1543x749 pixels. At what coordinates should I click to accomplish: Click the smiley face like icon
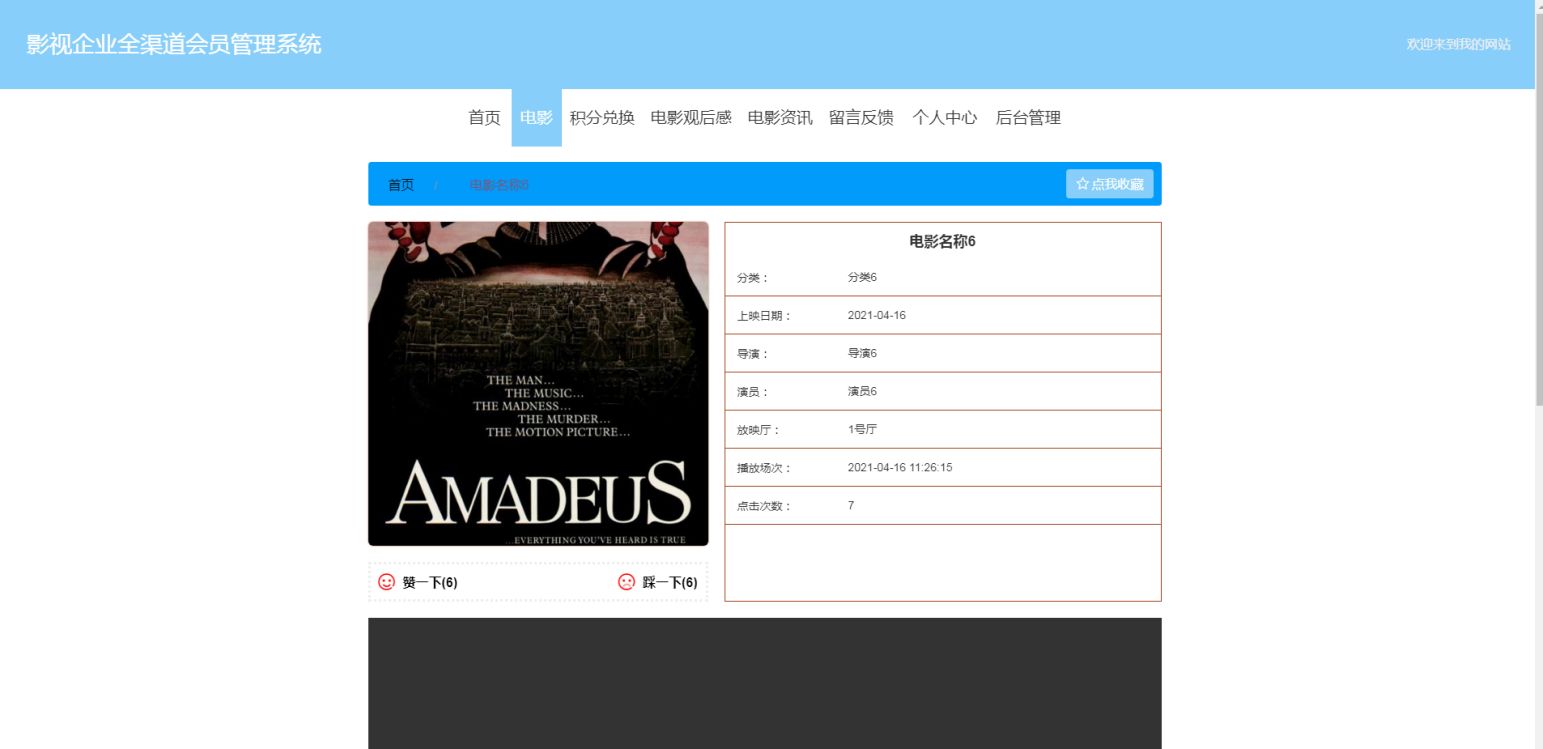[386, 582]
